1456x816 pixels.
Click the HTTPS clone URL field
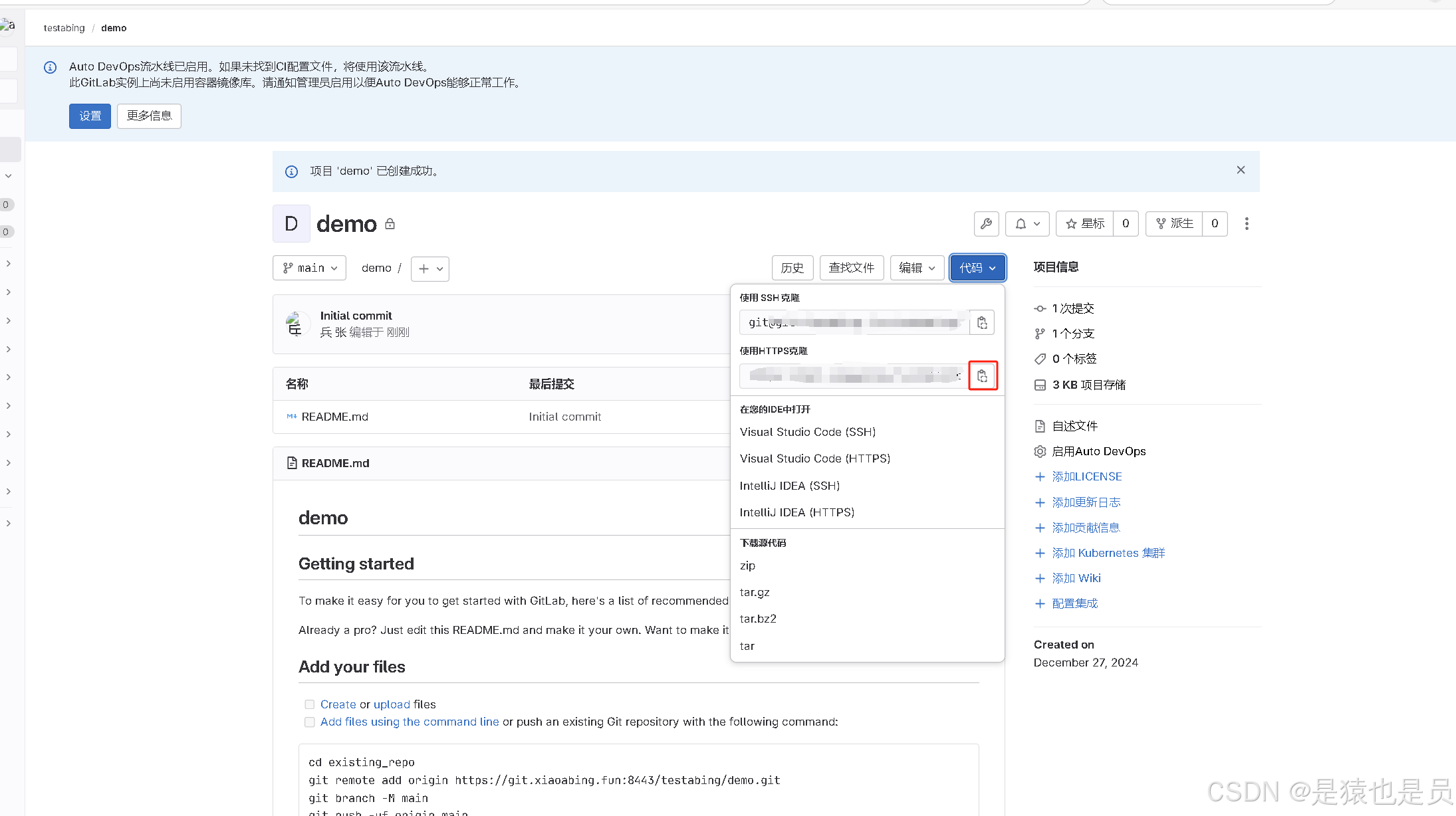[x=854, y=376]
